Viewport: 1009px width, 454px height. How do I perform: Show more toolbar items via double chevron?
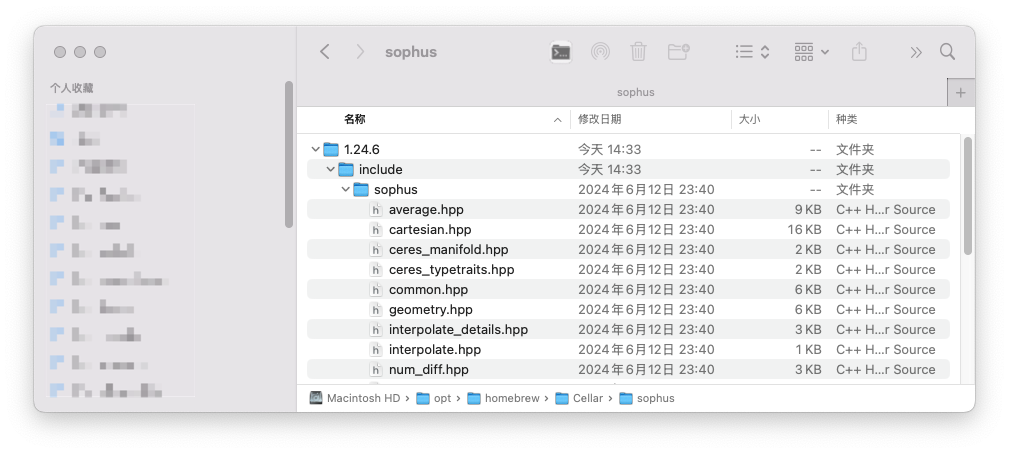[916, 52]
